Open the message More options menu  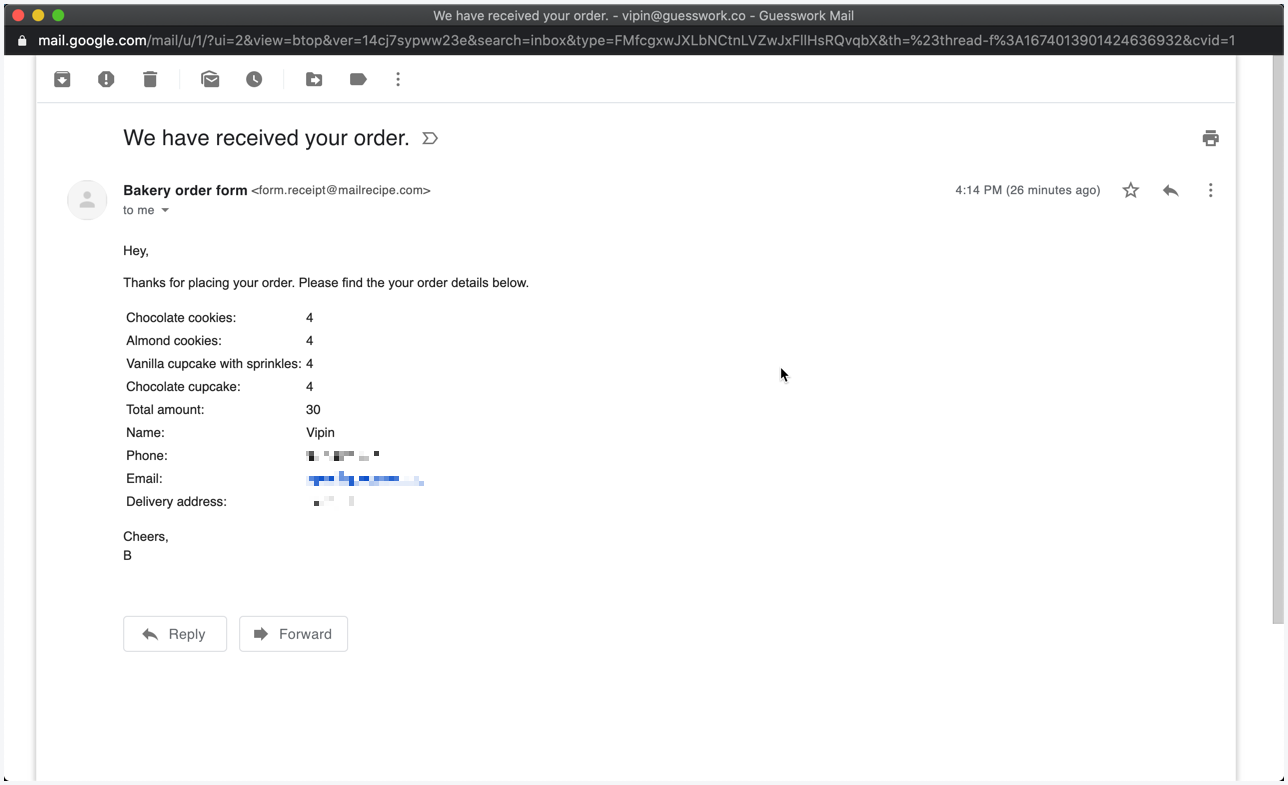tap(1210, 190)
